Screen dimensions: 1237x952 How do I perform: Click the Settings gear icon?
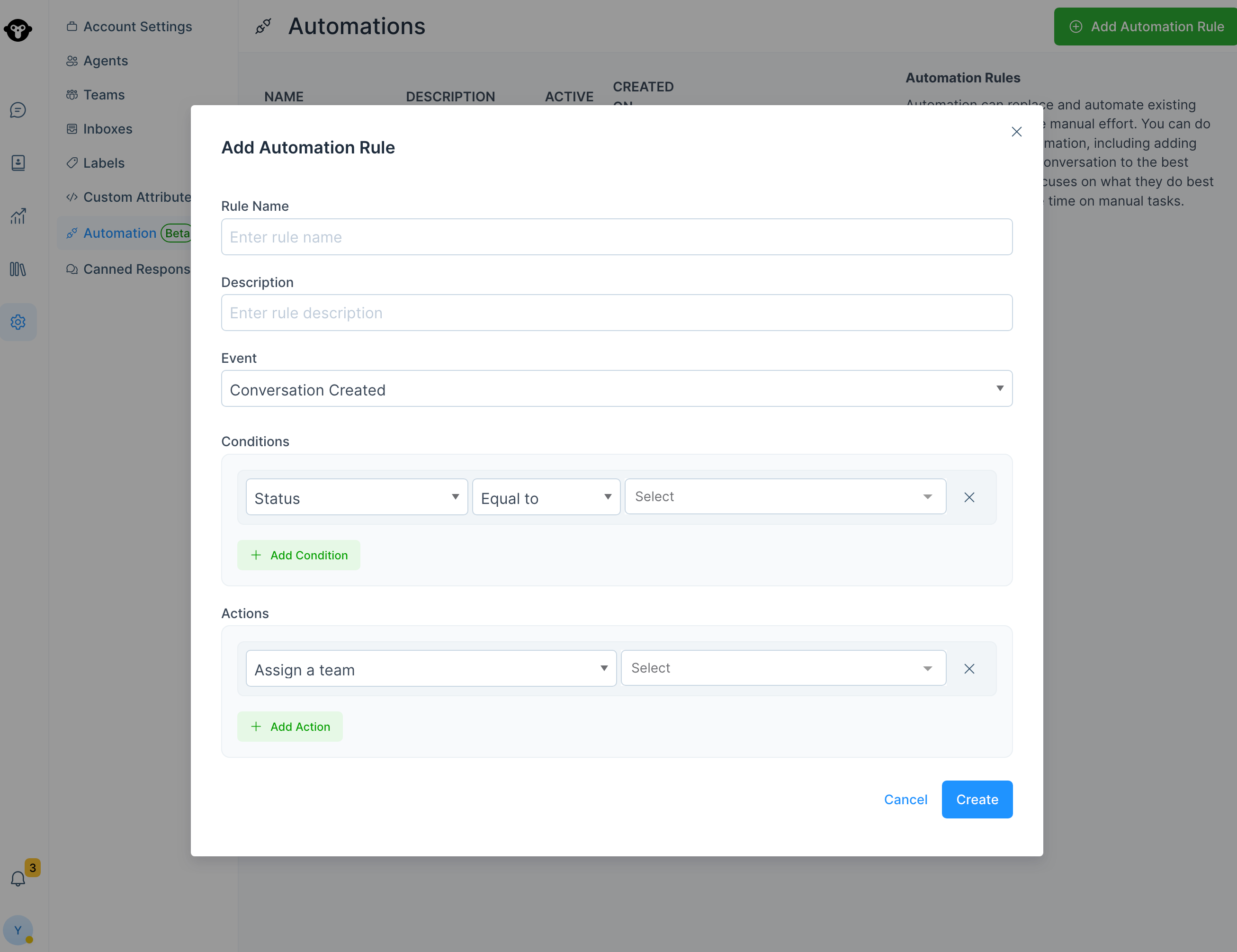pos(18,322)
